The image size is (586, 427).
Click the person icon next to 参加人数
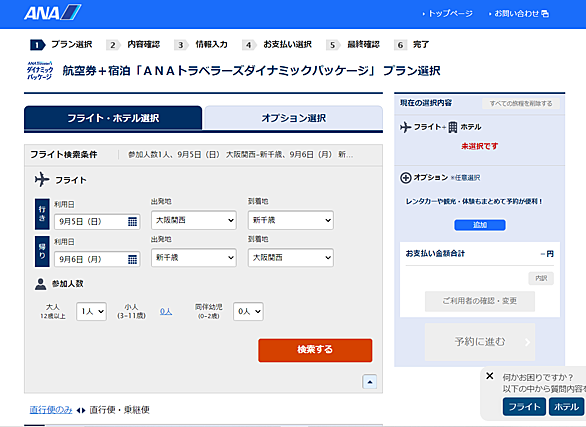[x=40, y=284]
